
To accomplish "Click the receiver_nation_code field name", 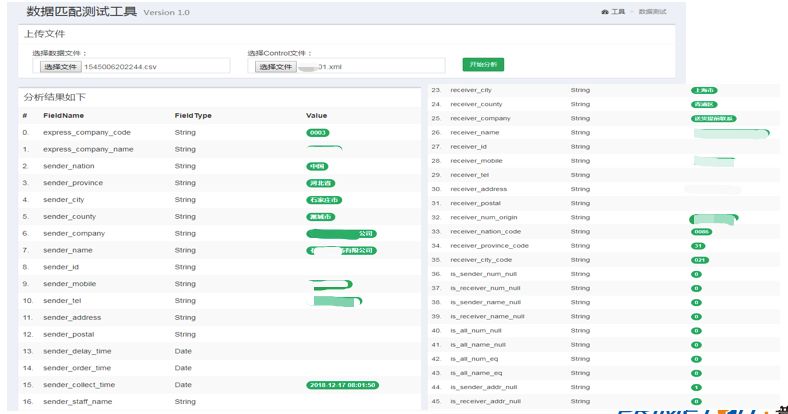I will 485,232.
